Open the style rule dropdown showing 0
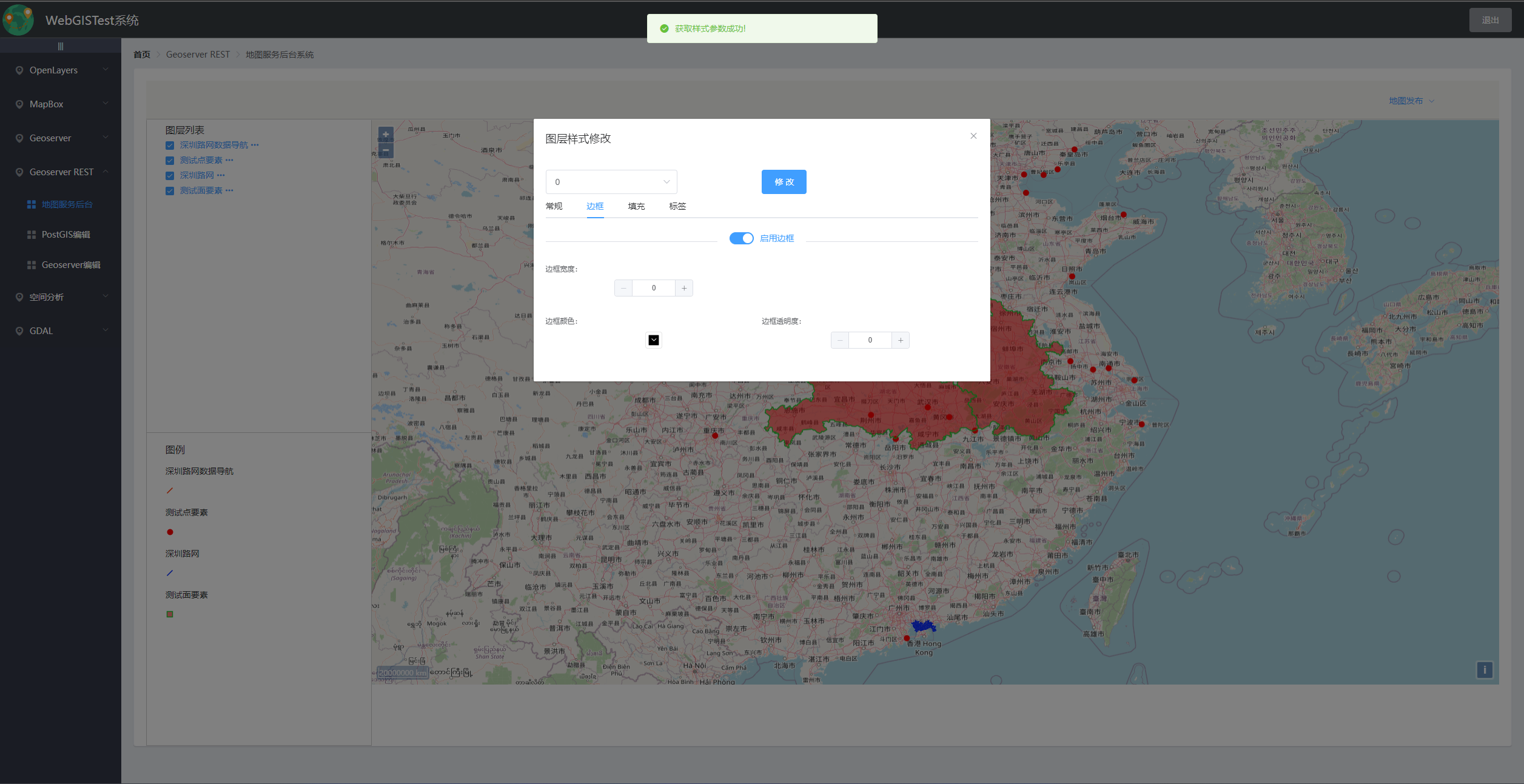The height and width of the screenshot is (784, 1524). coord(611,182)
